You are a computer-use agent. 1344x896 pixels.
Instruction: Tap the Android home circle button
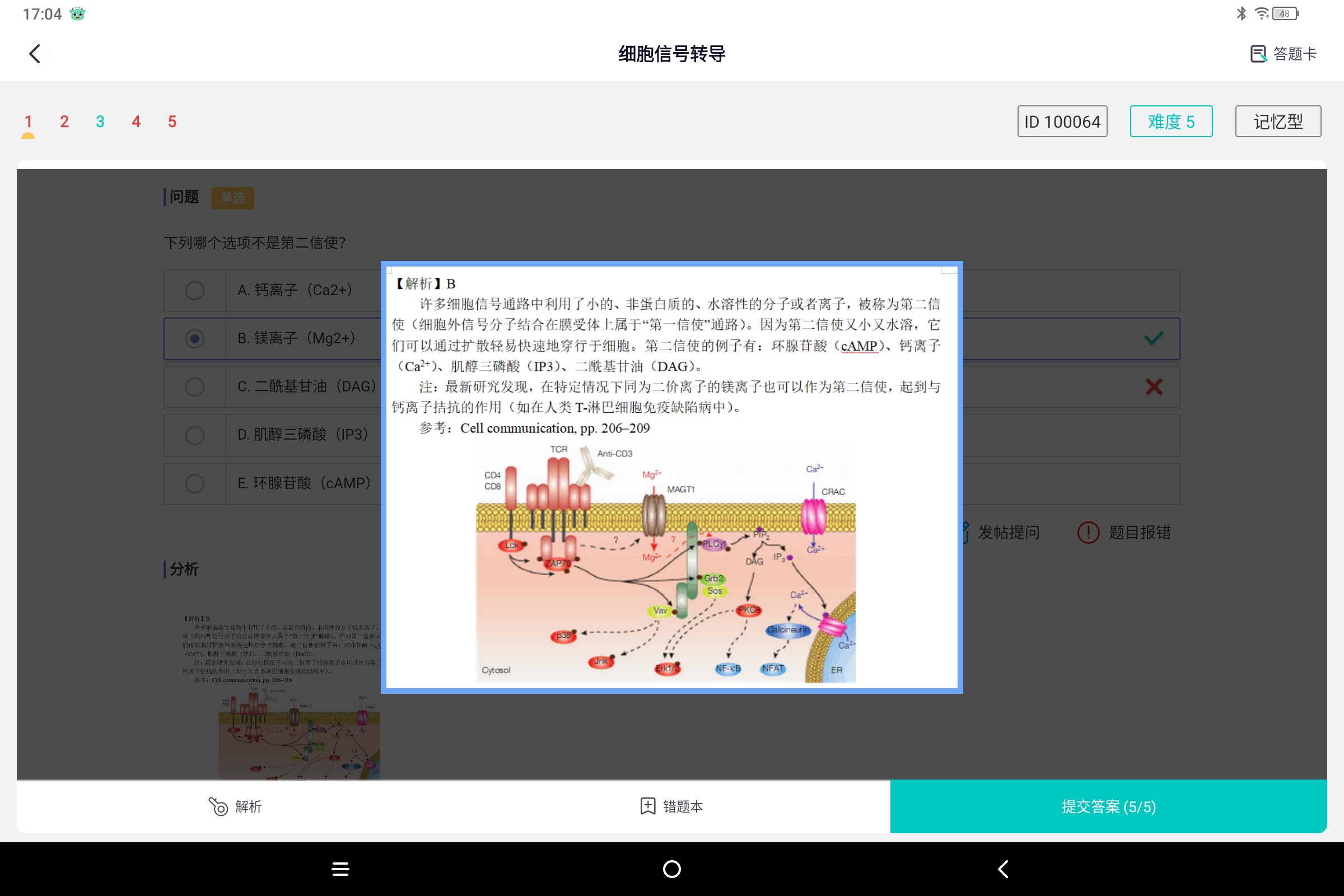(671, 869)
